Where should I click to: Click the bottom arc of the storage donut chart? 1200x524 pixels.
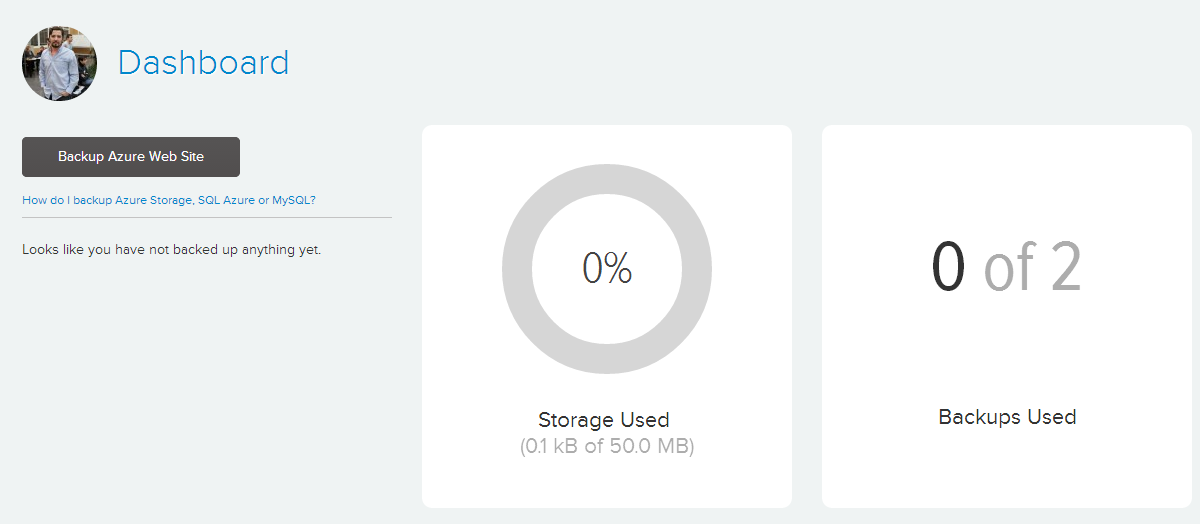[x=607, y=360]
